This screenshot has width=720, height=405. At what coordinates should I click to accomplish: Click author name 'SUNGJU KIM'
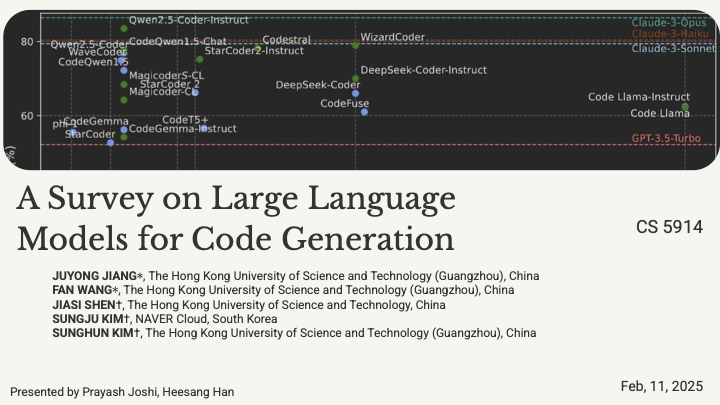[x=88, y=319]
